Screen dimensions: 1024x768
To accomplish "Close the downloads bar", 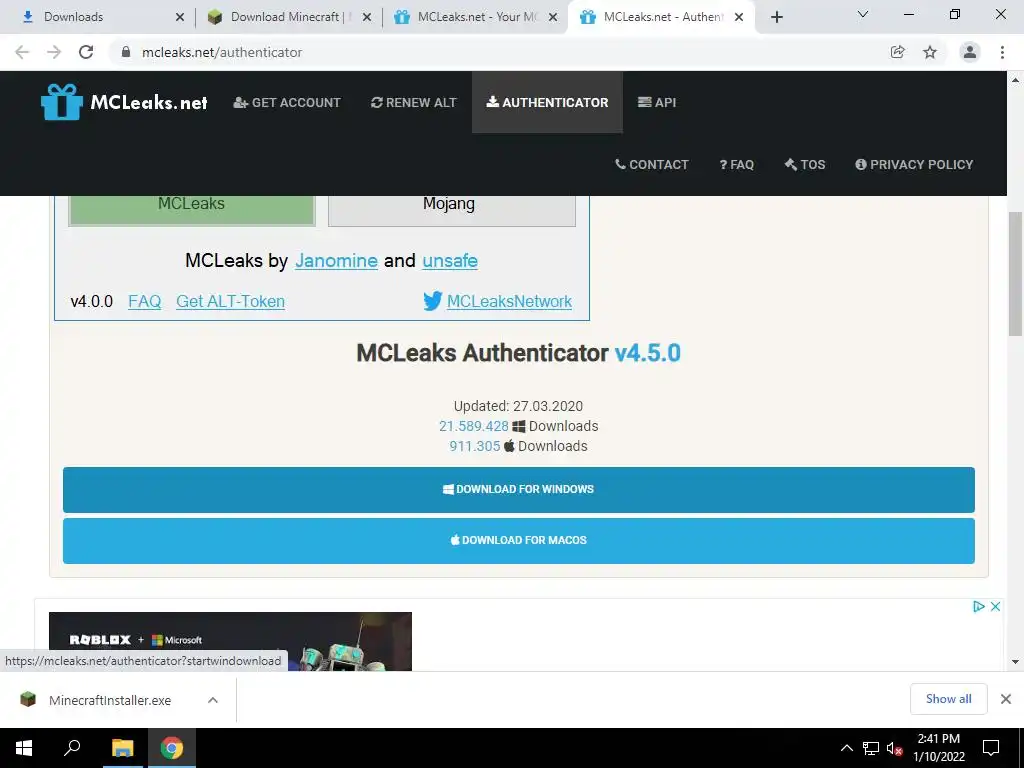I will click(1006, 699).
